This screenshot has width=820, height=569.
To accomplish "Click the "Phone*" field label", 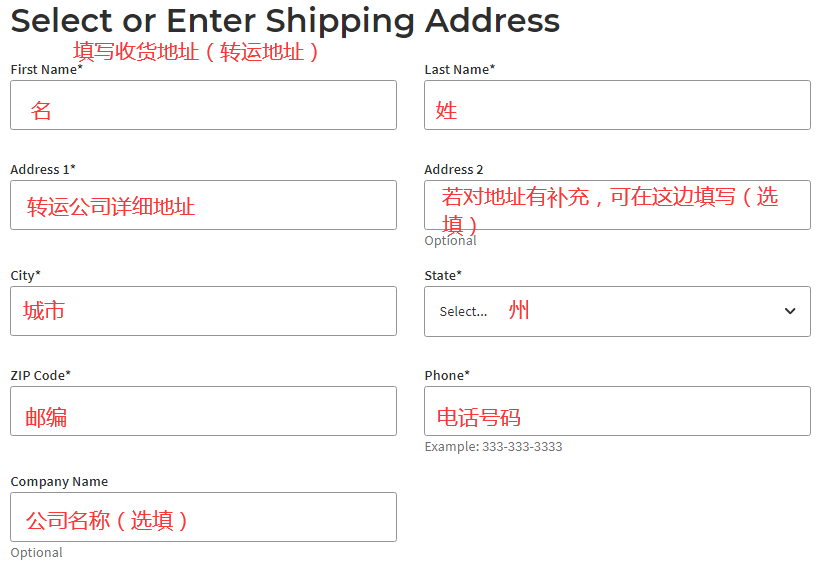I will coord(446,375).
